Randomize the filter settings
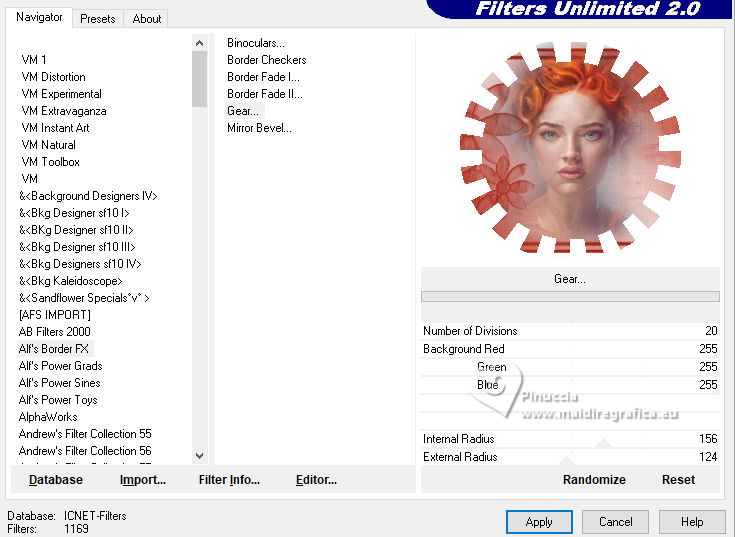The image size is (735, 537). coord(594,480)
